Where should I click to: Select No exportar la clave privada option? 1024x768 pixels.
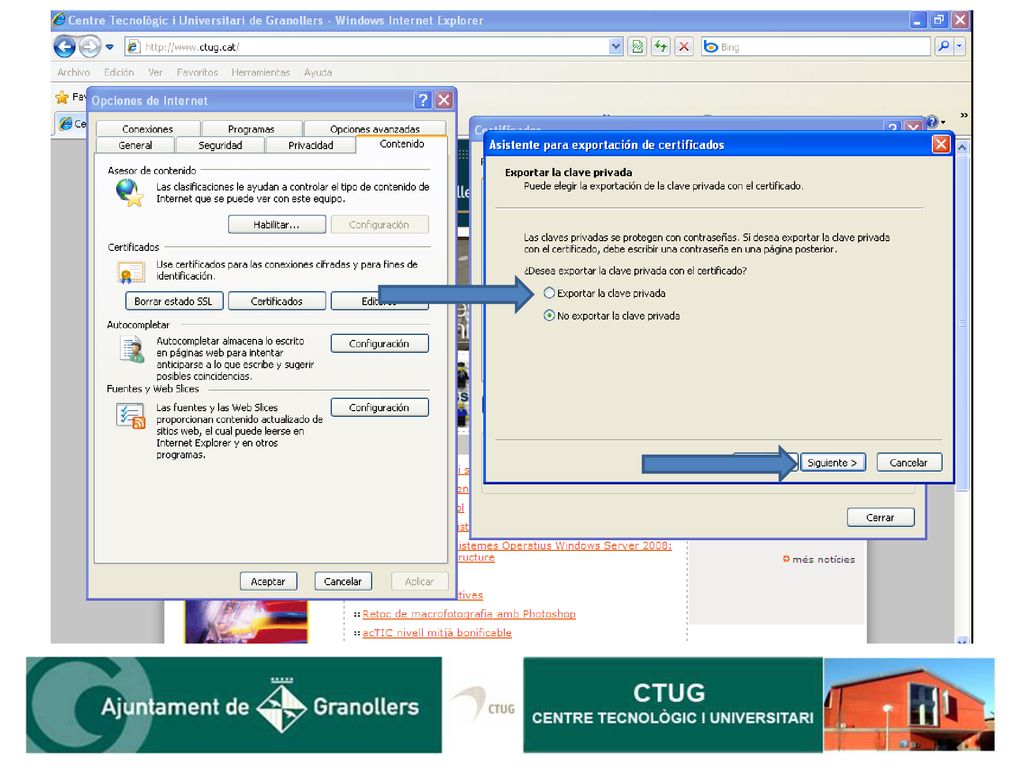coord(612,315)
